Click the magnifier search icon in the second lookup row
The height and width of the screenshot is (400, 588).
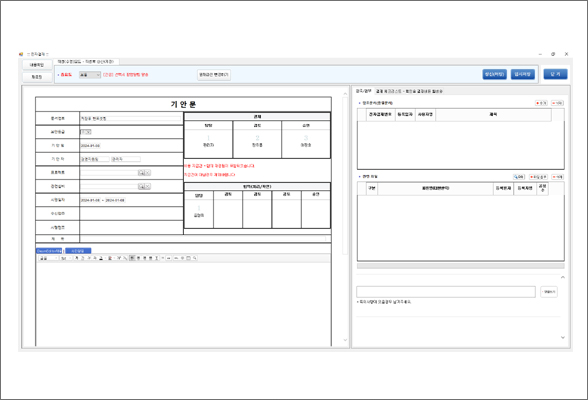click(141, 186)
